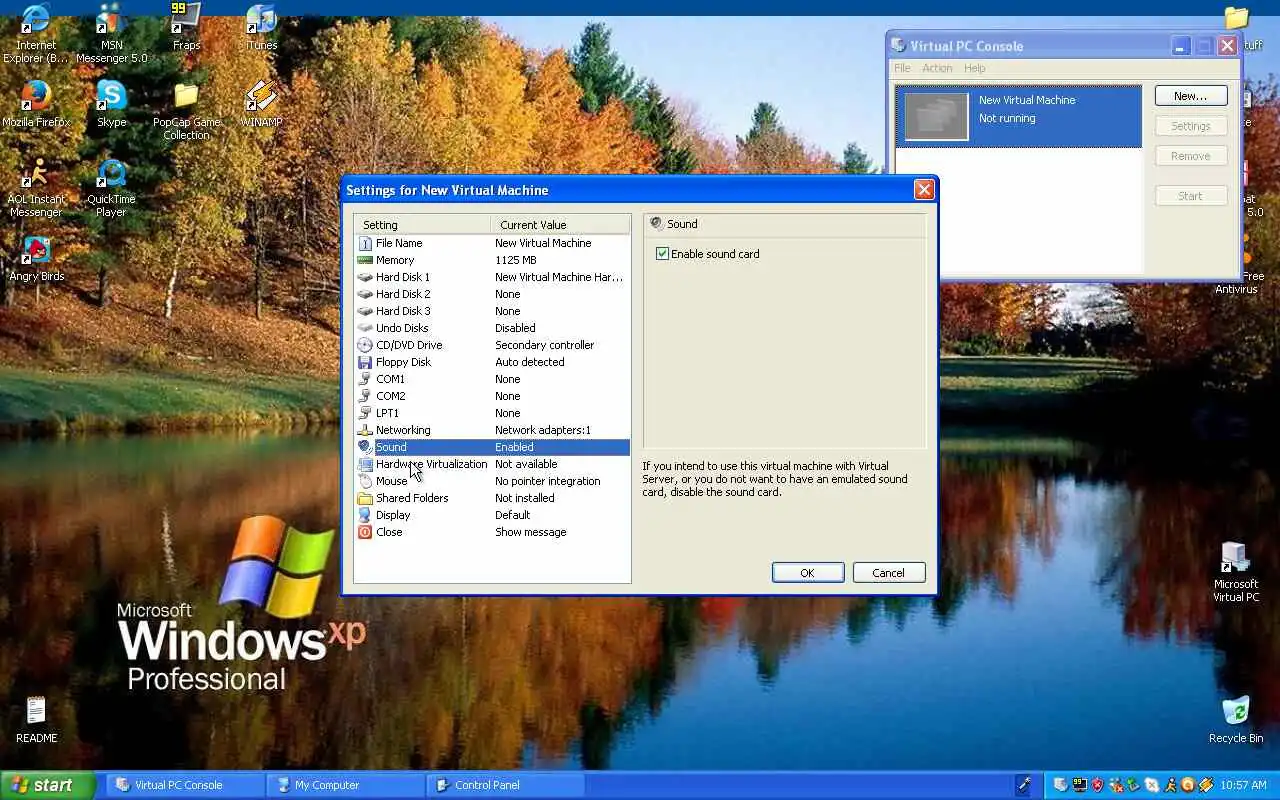Minimize the Virtual PC Console window
Image resolution: width=1280 pixels, height=800 pixels.
pos(1181,45)
